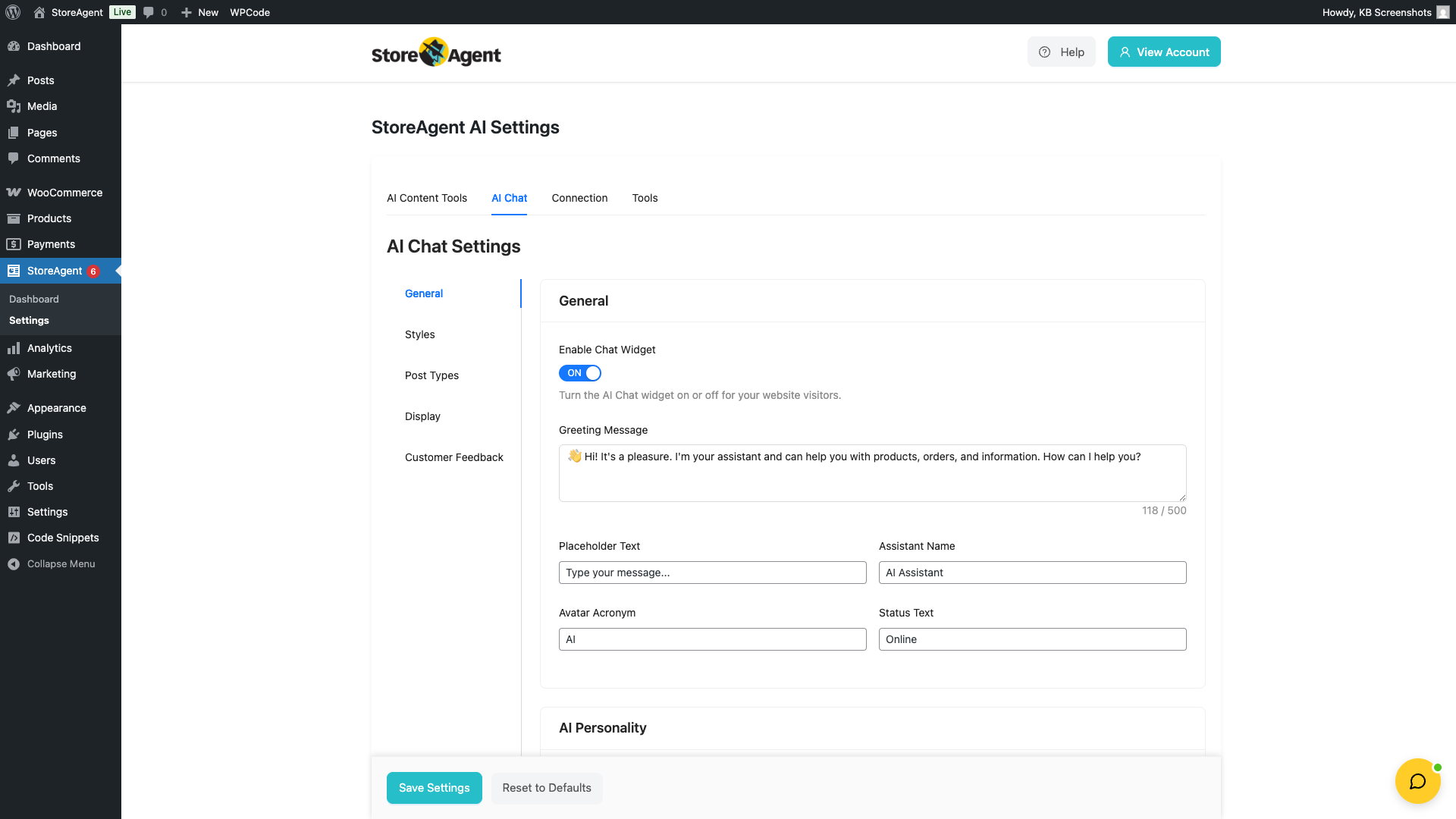The width and height of the screenshot is (1456, 819).
Task: Click the Avatar Acronym input field
Action: point(713,639)
